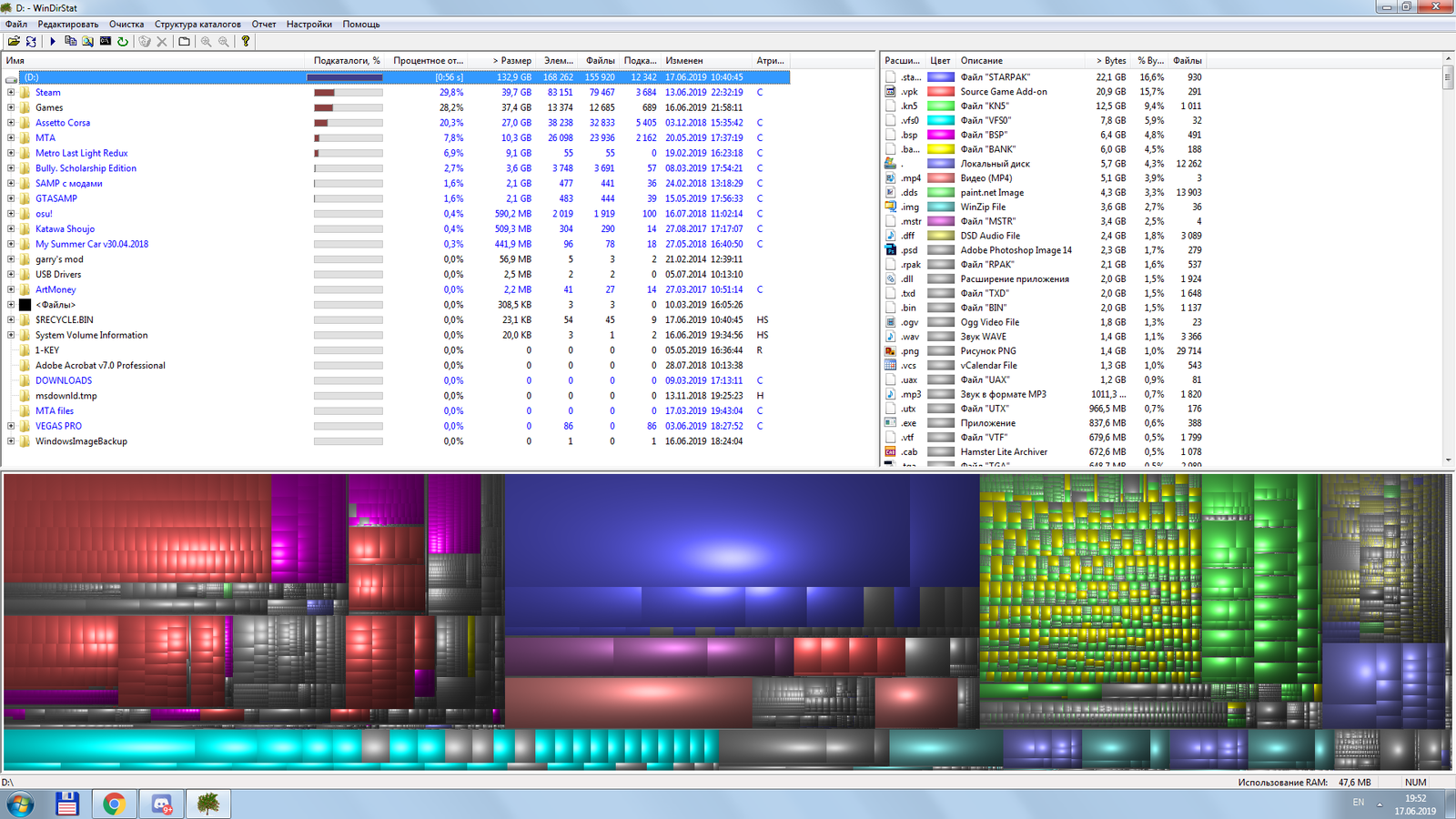The image size is (1456, 819).
Task: Open the Редактировать menu
Action: pos(68,25)
